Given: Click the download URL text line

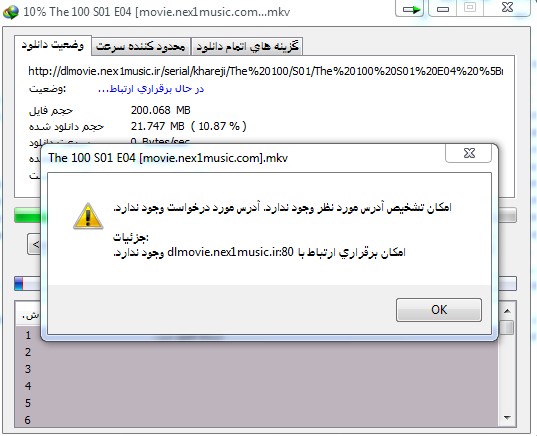Looking at the screenshot, I should 265,71.
